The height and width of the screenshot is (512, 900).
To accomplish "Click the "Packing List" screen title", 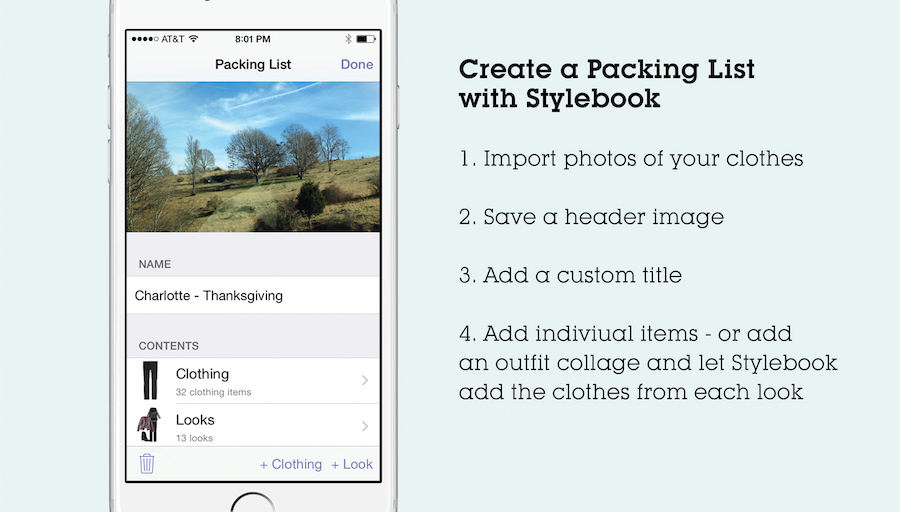I will pos(253,64).
